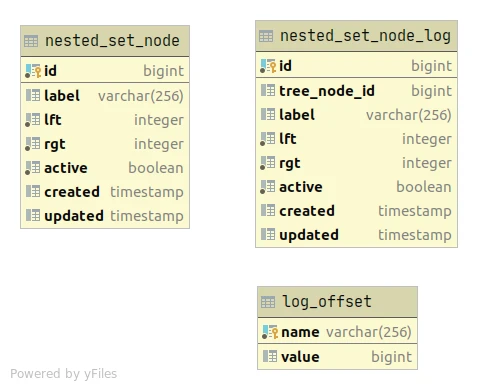Select primary key icon of nested_set_node_log id

[x=268, y=66]
